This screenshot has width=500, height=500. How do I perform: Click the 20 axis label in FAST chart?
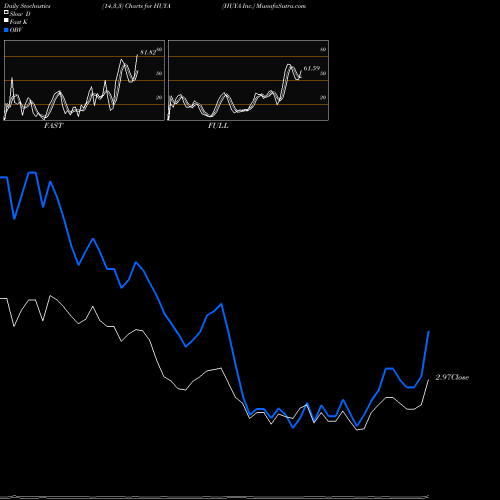point(159,97)
